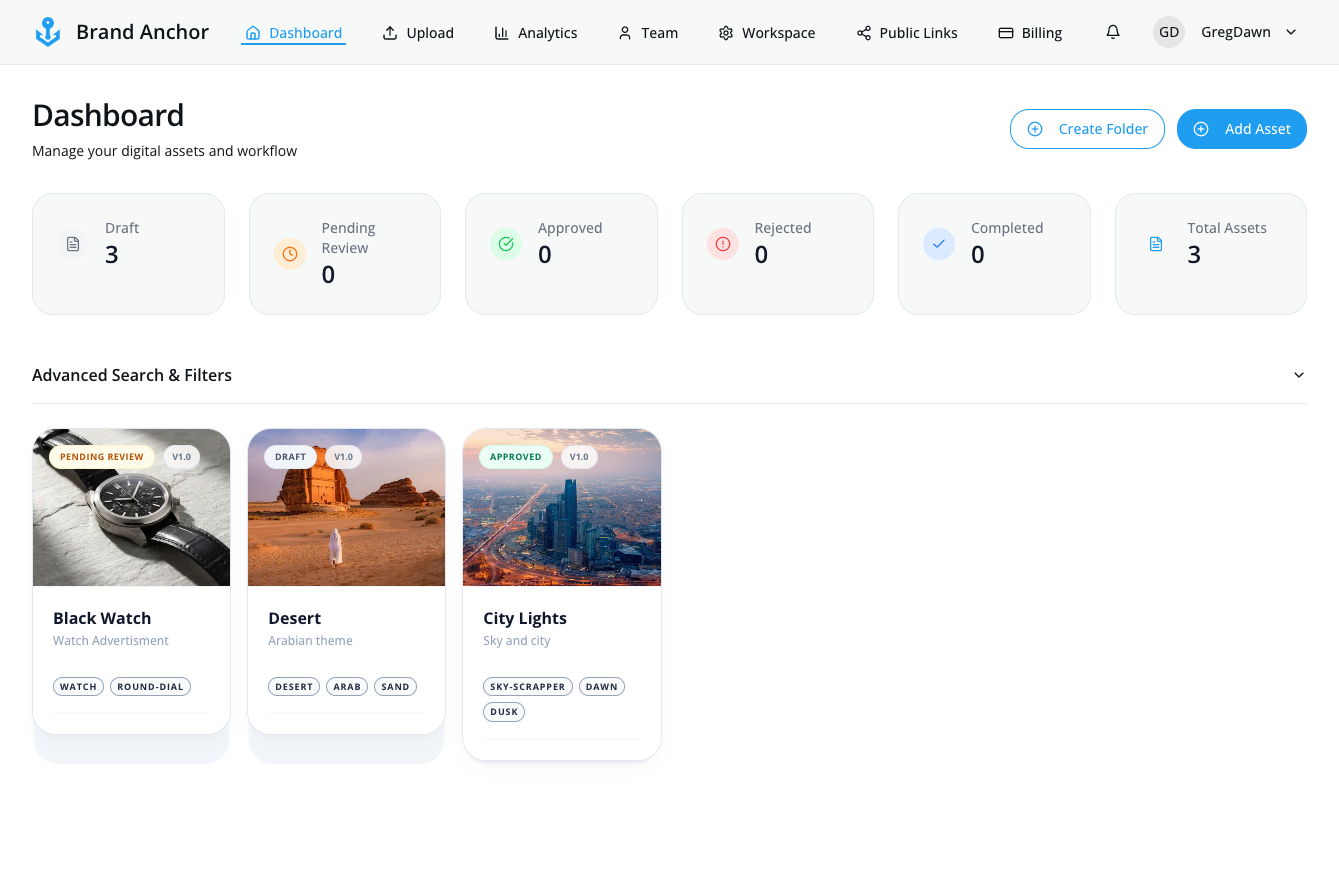Click the plus icon in Add Asset
The image size is (1339, 893).
(1201, 129)
